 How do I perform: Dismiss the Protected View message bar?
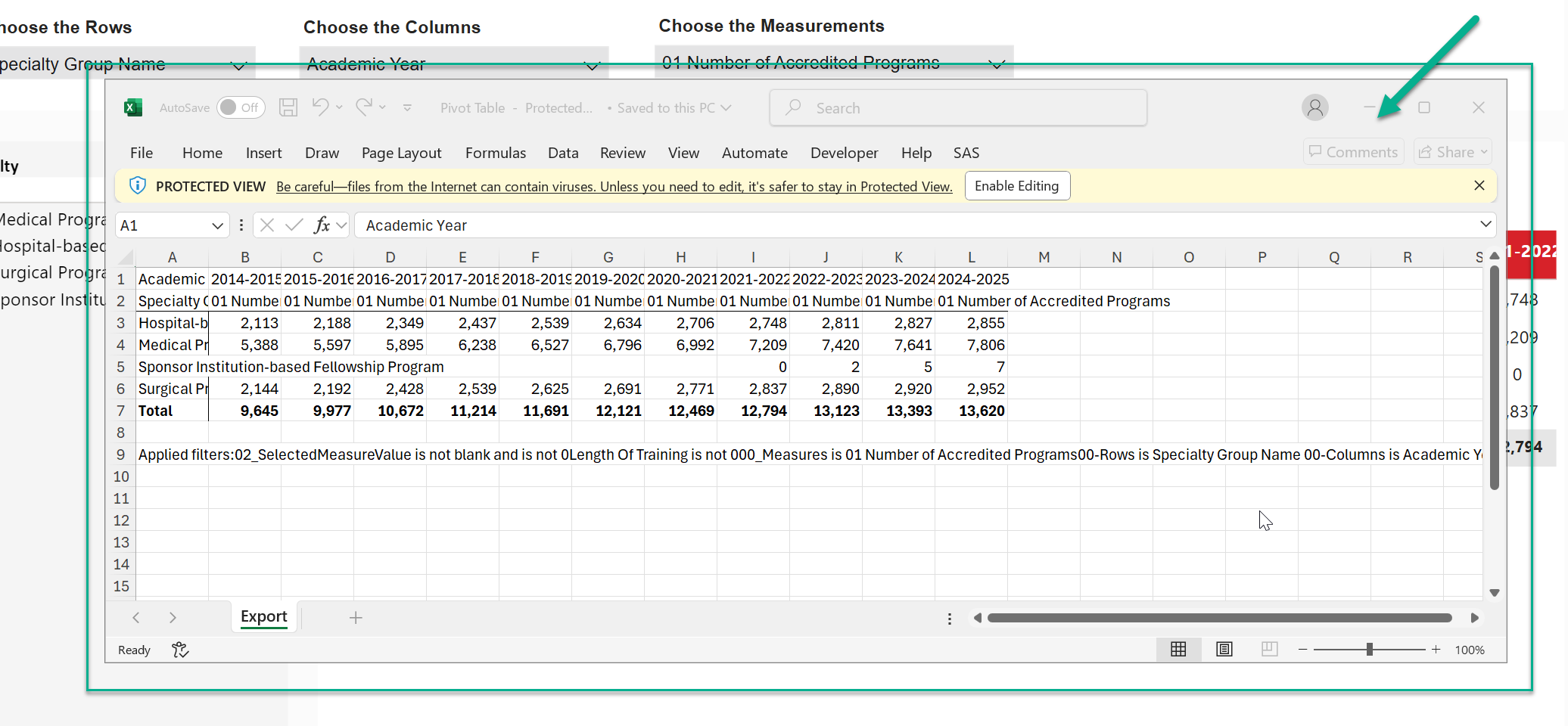[x=1479, y=185]
